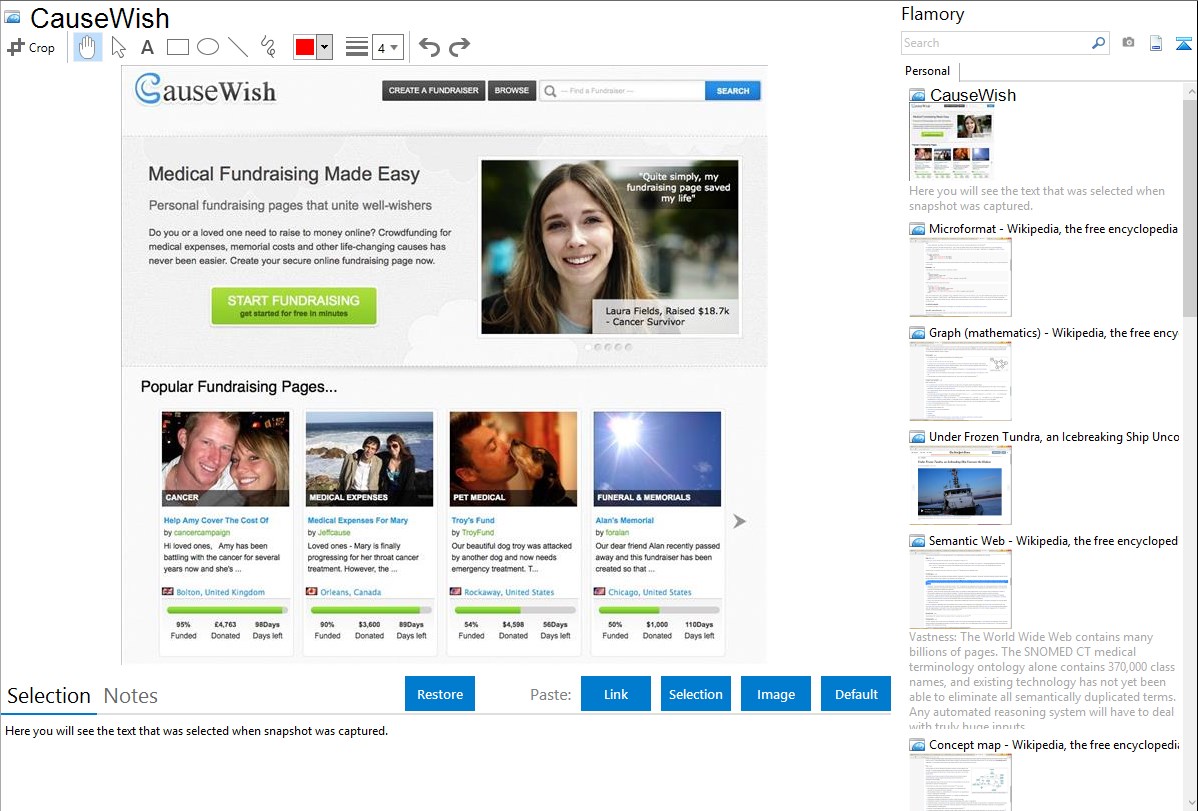Viewport: 1198px width, 811px height.
Task: Click the Chicago, United States location link
Action: click(x=649, y=592)
